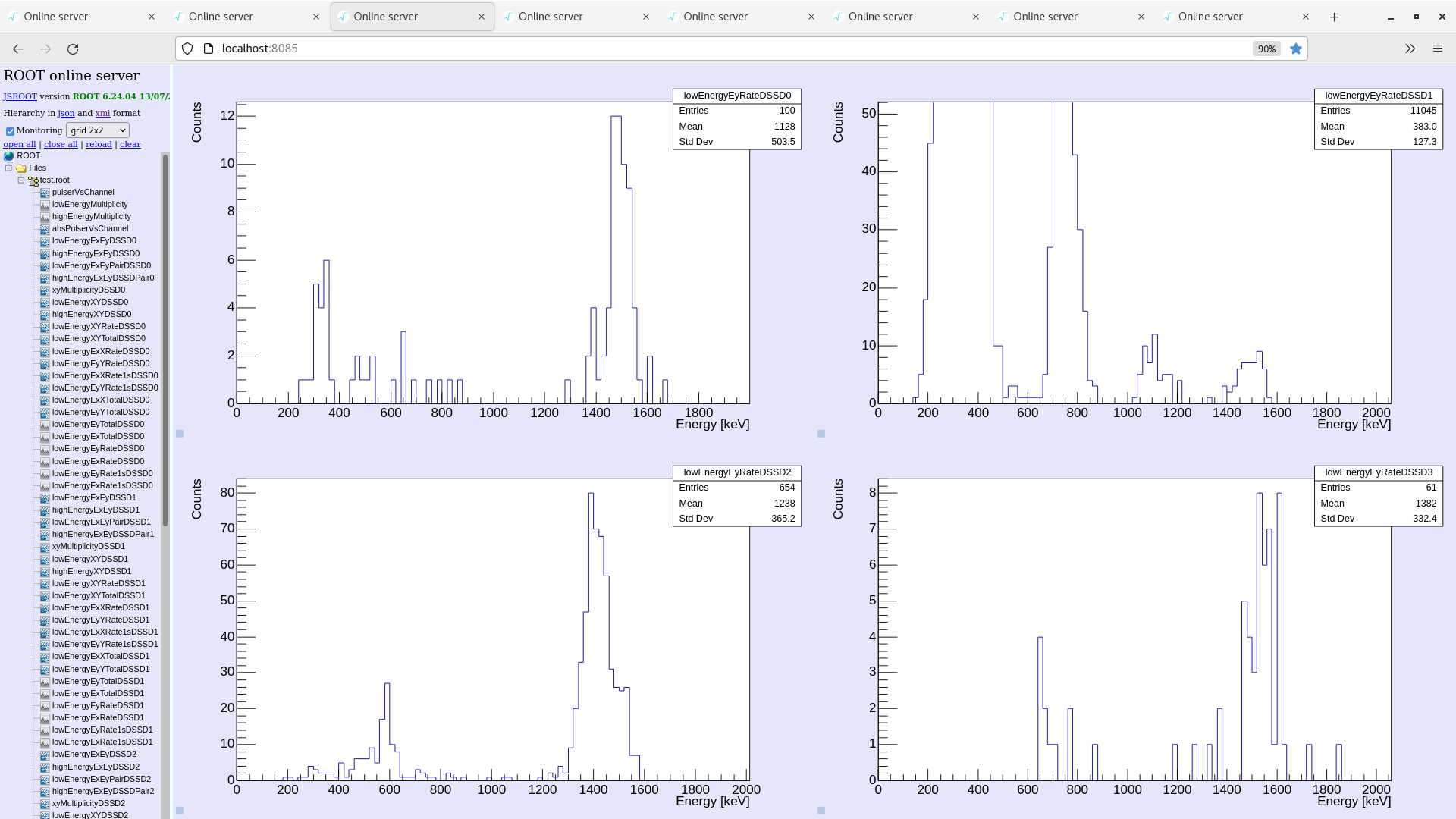Close the active Online server tab

(x=482, y=17)
